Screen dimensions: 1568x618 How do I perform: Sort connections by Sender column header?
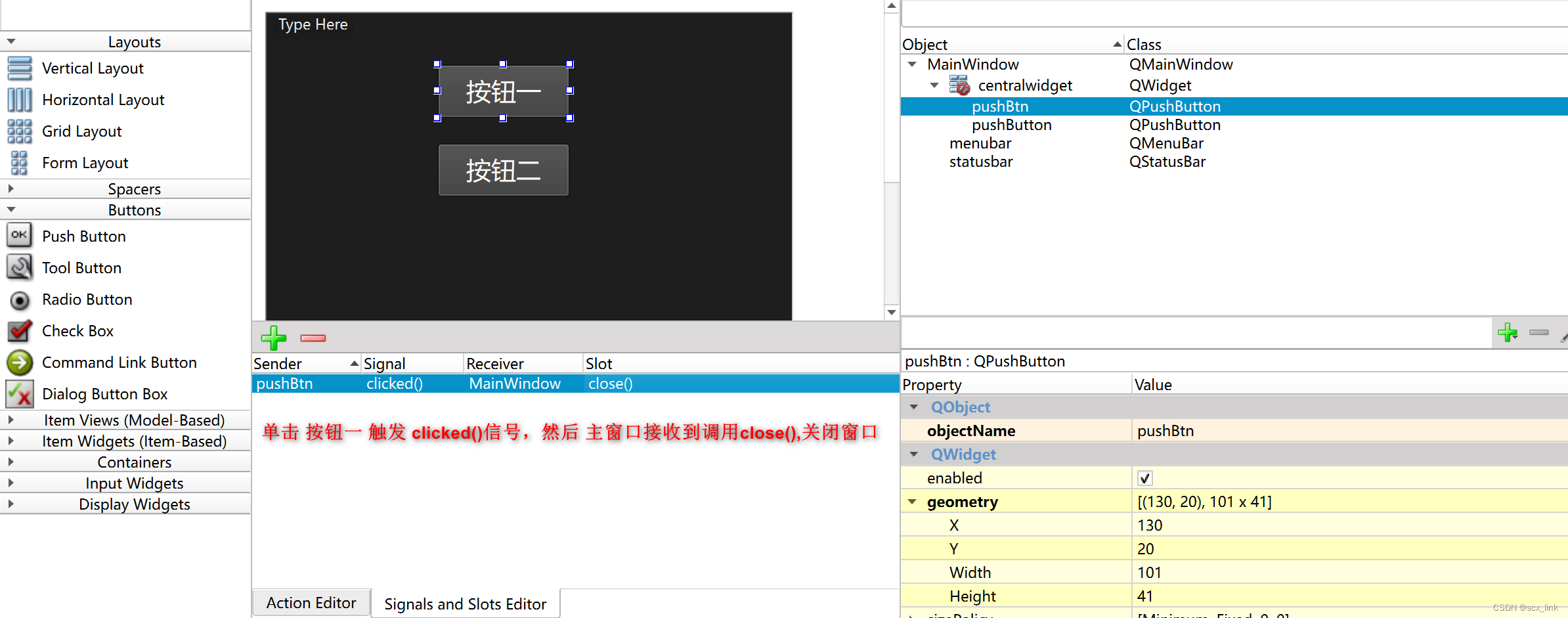pos(307,363)
